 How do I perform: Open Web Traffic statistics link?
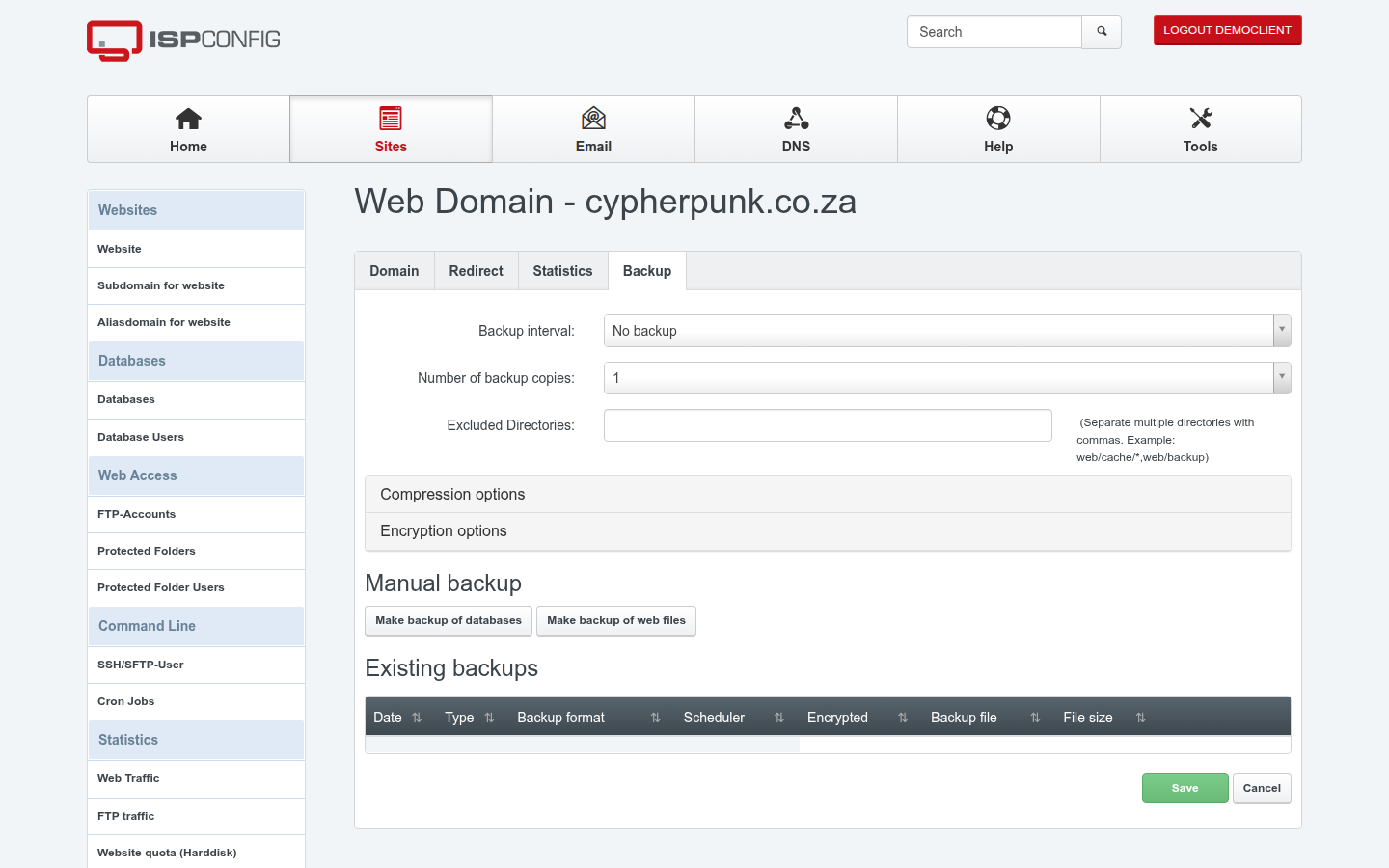pyautogui.click(x=197, y=779)
